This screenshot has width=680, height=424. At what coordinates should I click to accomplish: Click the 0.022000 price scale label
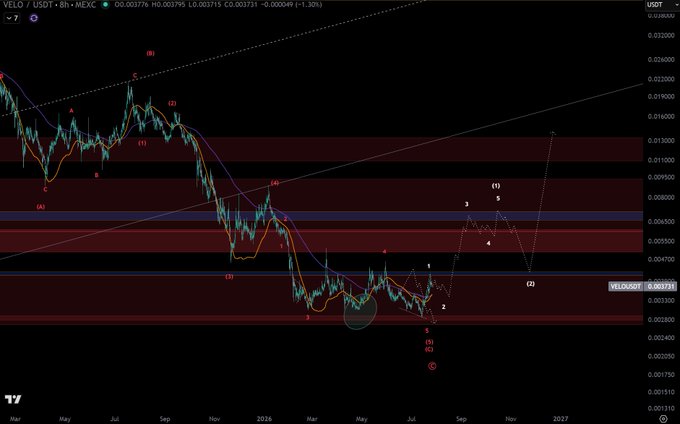[661, 79]
